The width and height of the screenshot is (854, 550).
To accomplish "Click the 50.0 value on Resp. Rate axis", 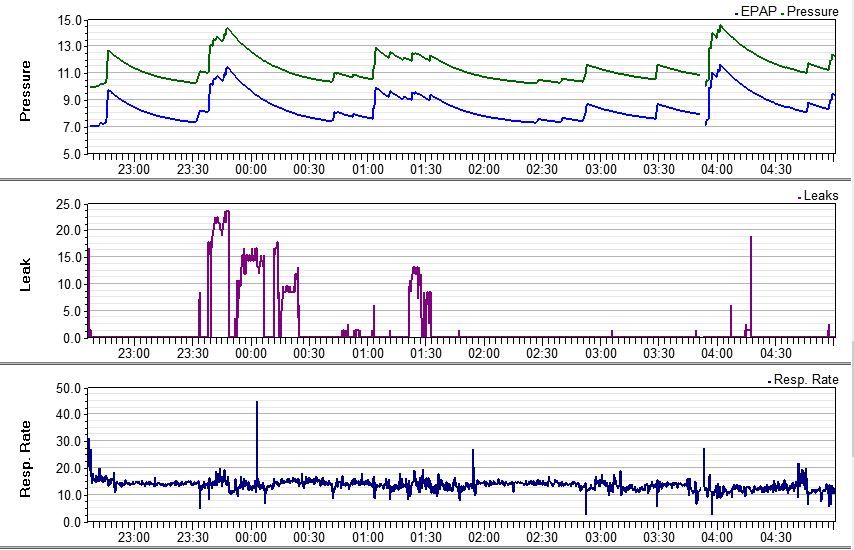I will tap(68, 388).
